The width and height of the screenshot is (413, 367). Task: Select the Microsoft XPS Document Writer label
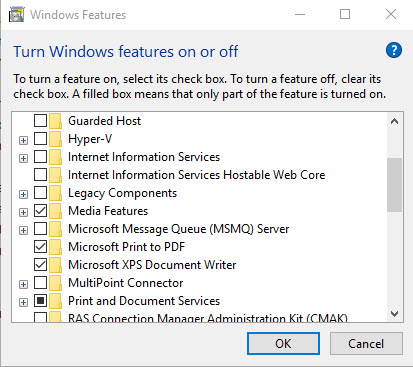152,265
